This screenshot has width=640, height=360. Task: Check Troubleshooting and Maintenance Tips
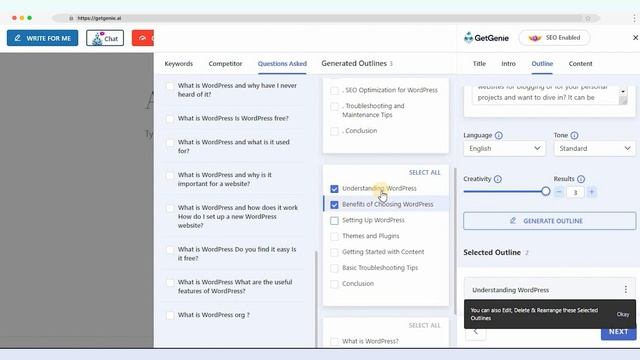tap(334, 107)
